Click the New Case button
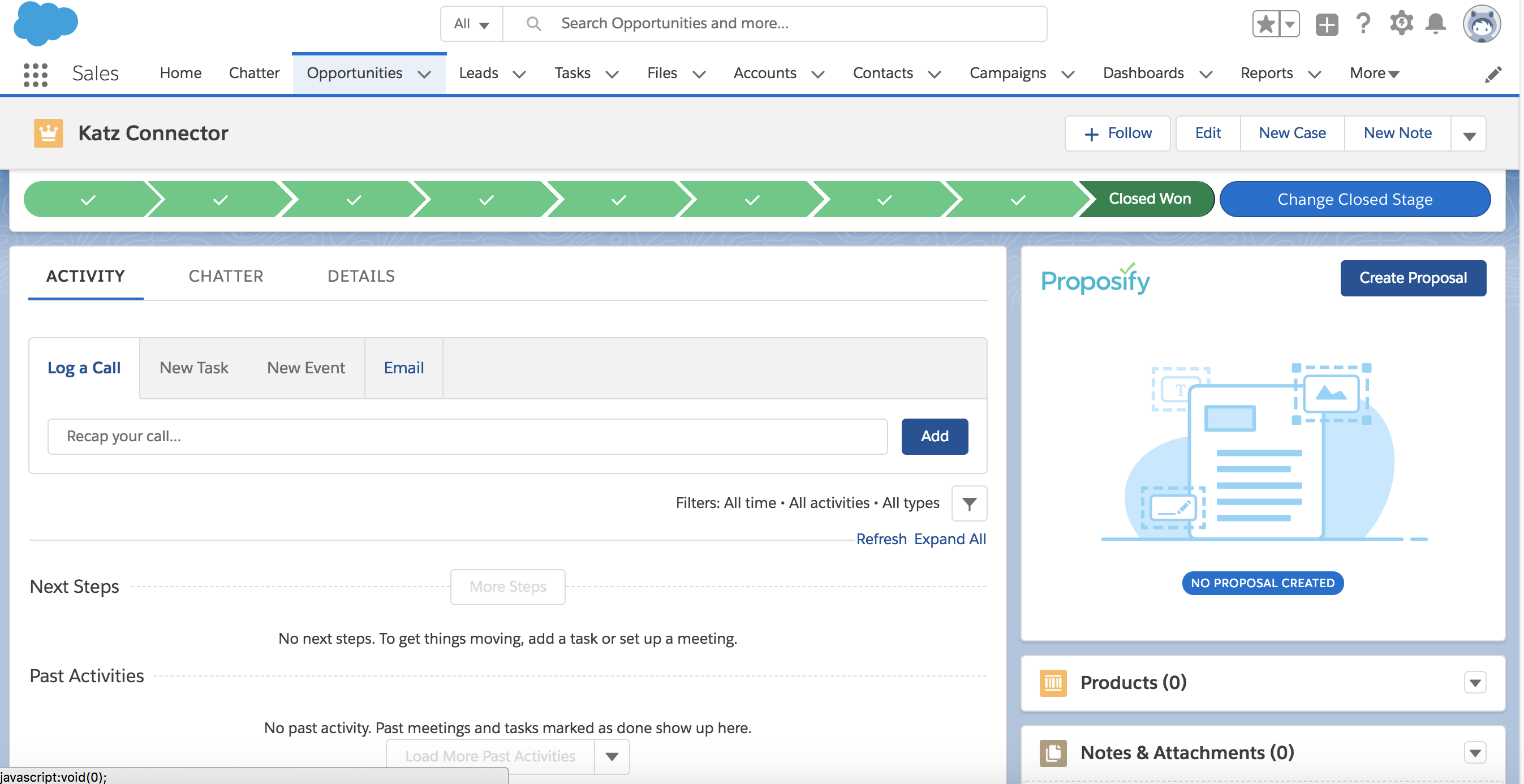The height and width of the screenshot is (784, 1524). point(1292,133)
